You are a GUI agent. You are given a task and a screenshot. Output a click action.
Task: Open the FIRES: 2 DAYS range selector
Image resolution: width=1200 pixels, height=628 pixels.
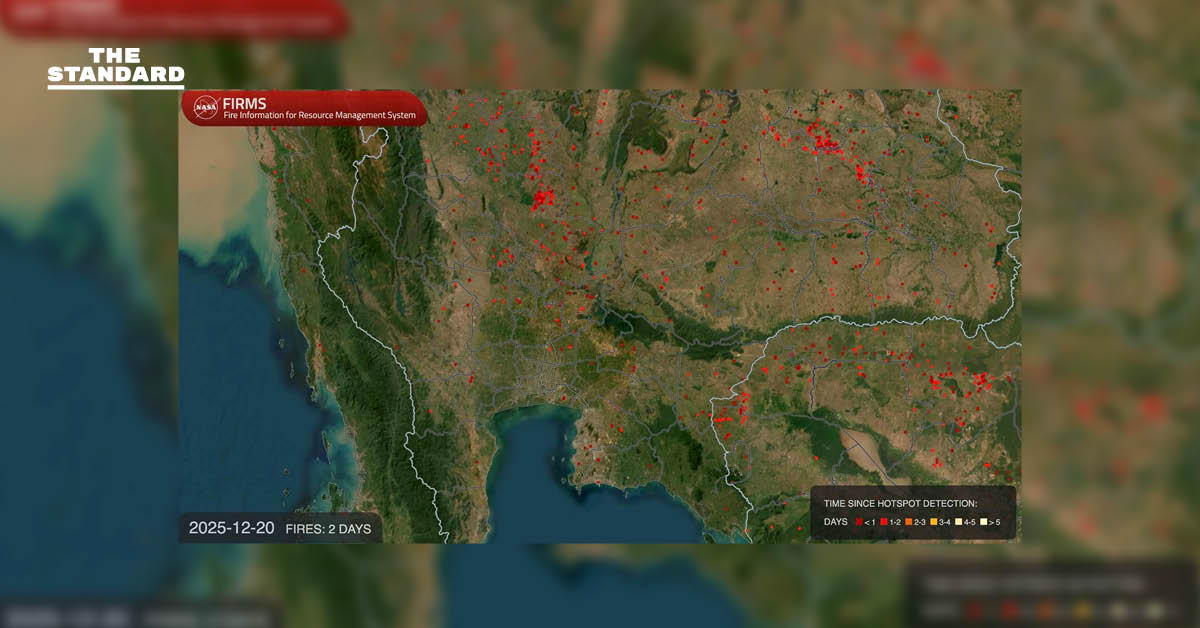point(330,528)
